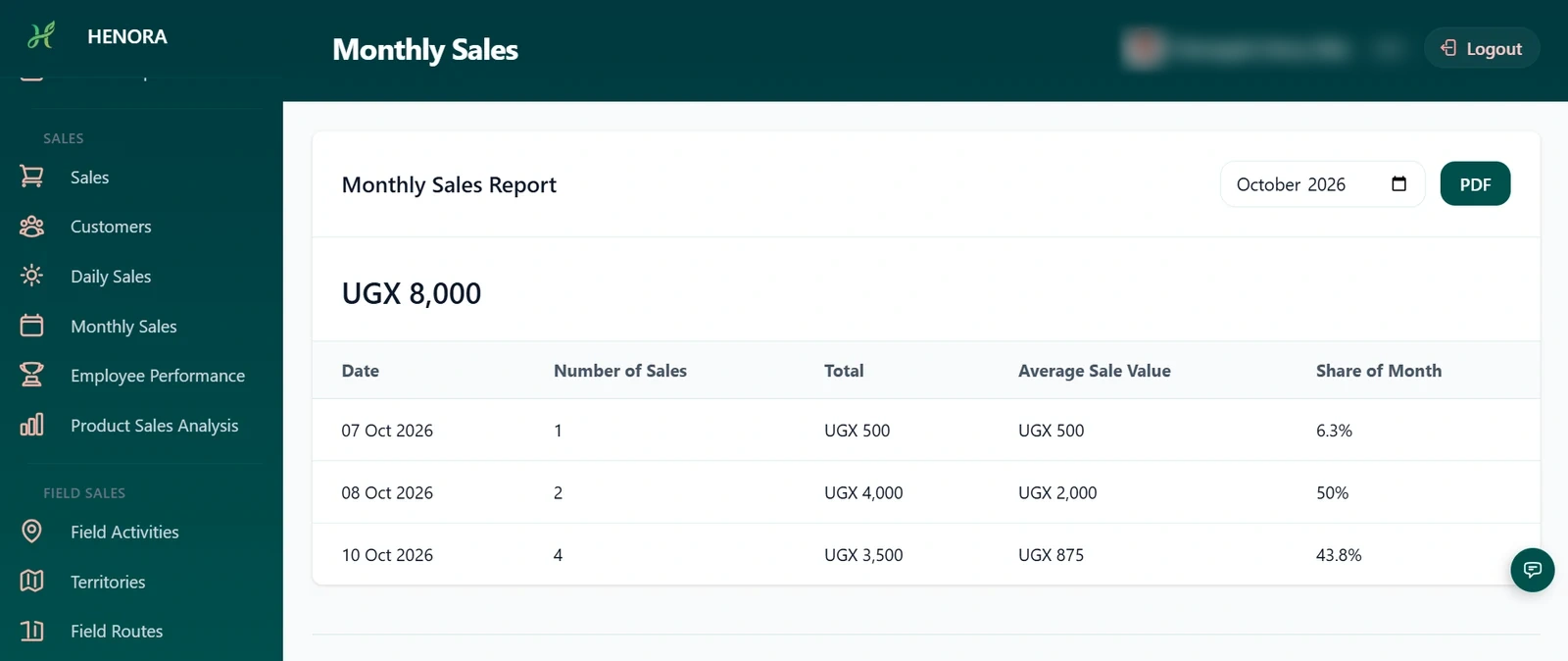Click the Daily Sales sun icon

click(x=31, y=276)
